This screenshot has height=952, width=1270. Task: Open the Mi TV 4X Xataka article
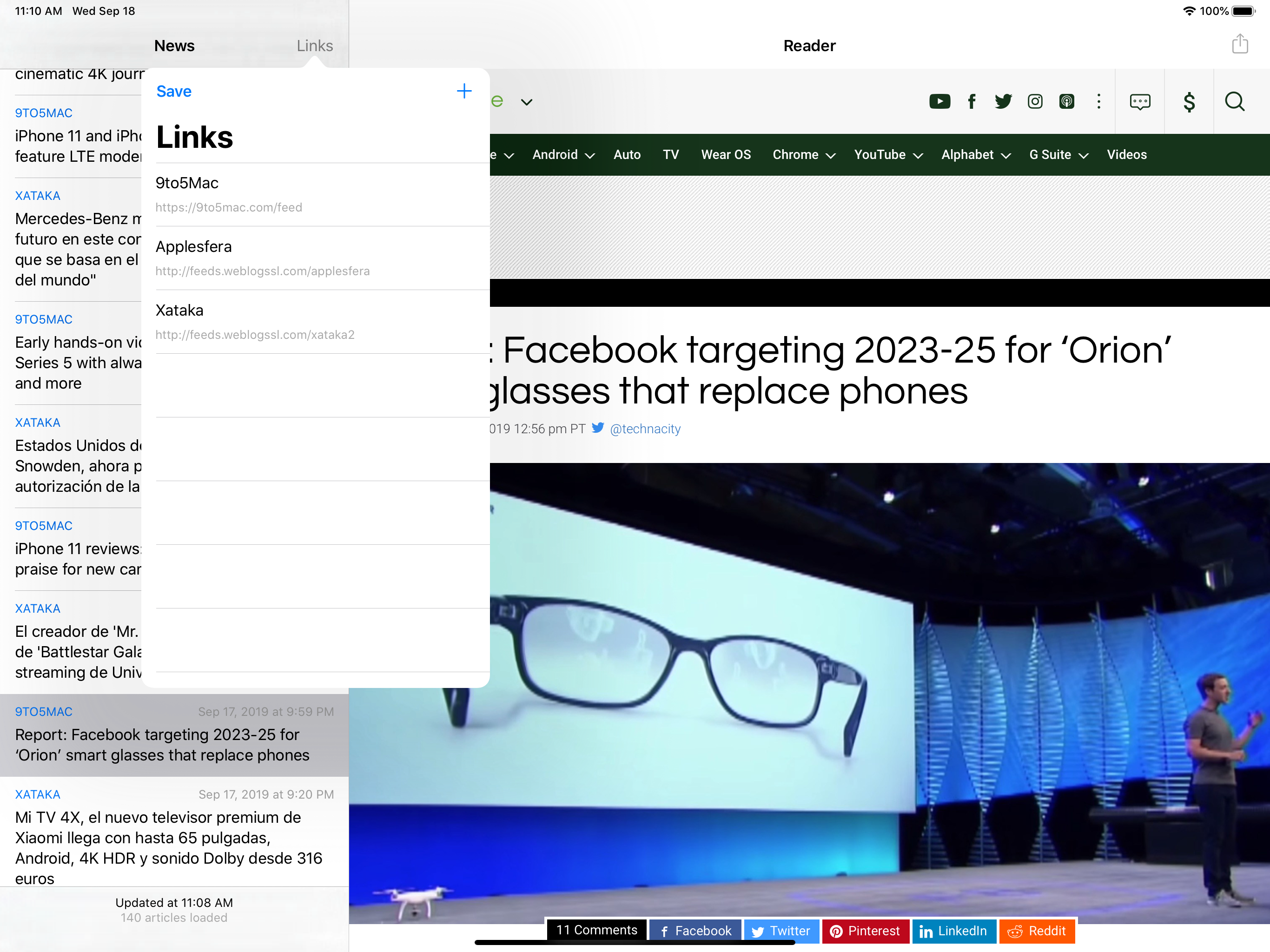point(174,832)
